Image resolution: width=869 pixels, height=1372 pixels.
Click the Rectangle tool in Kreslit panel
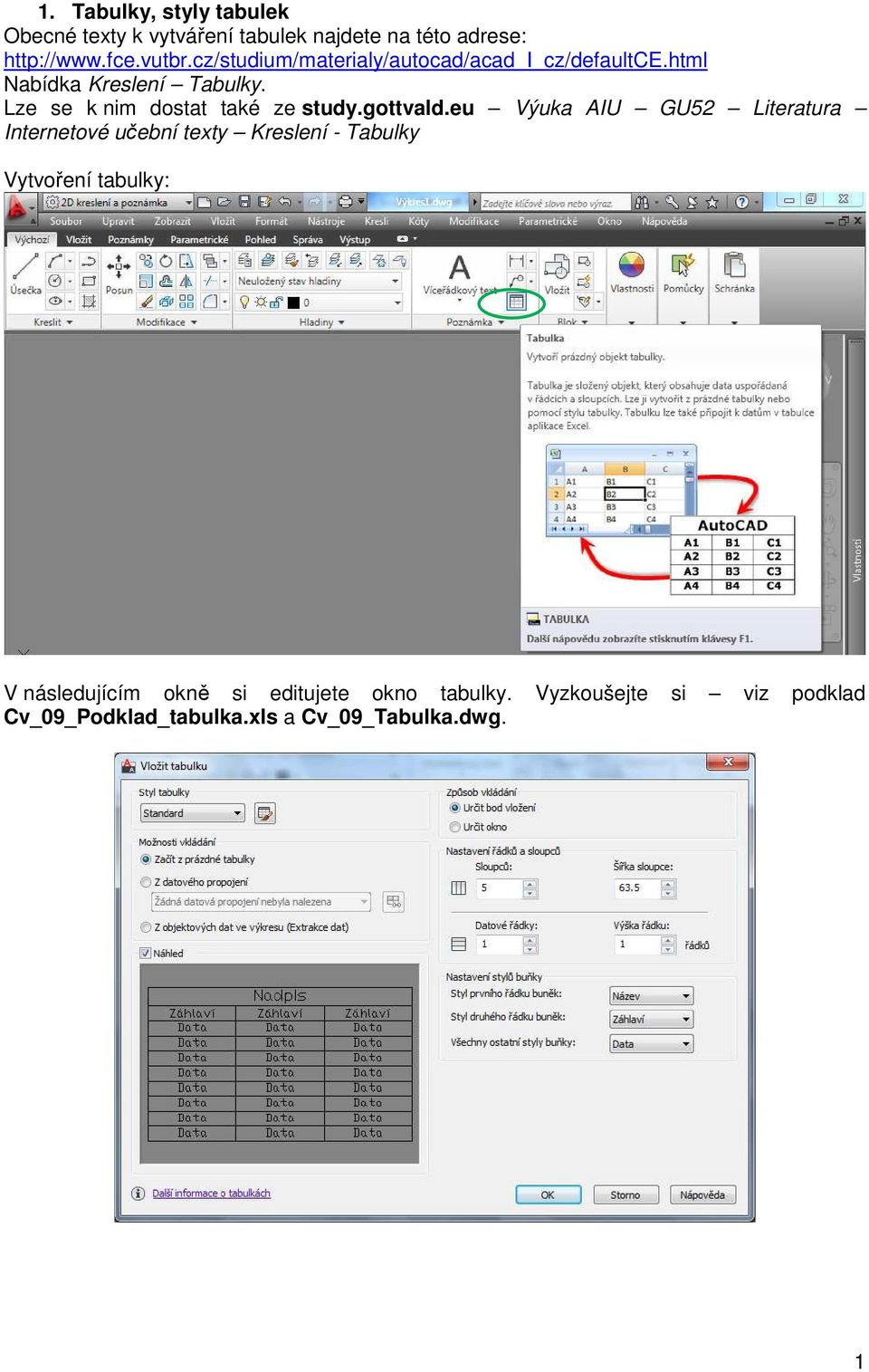coord(89,282)
